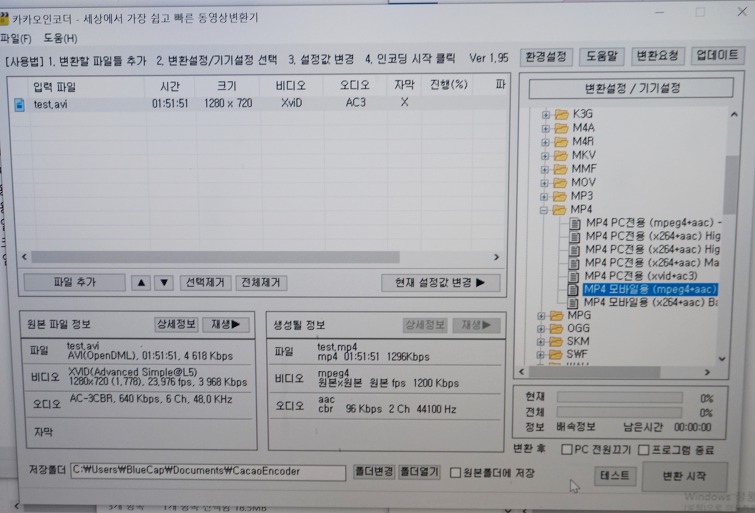Click the 업데이트 button
This screenshot has height=513, width=755.
pyautogui.click(x=717, y=55)
